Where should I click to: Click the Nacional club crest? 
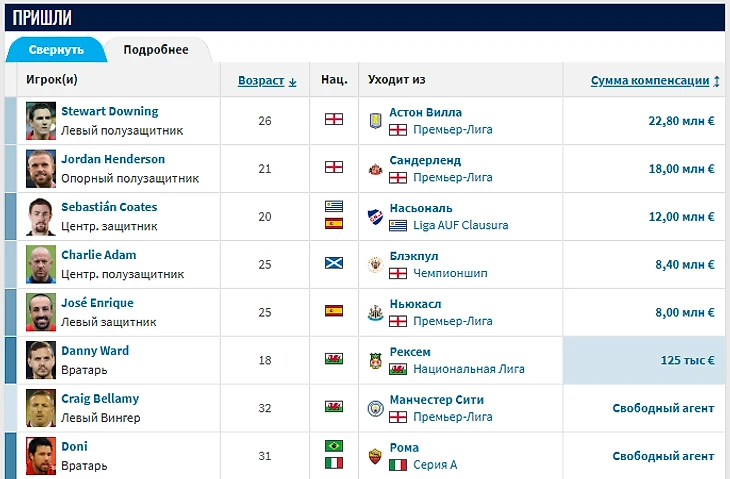(376, 216)
